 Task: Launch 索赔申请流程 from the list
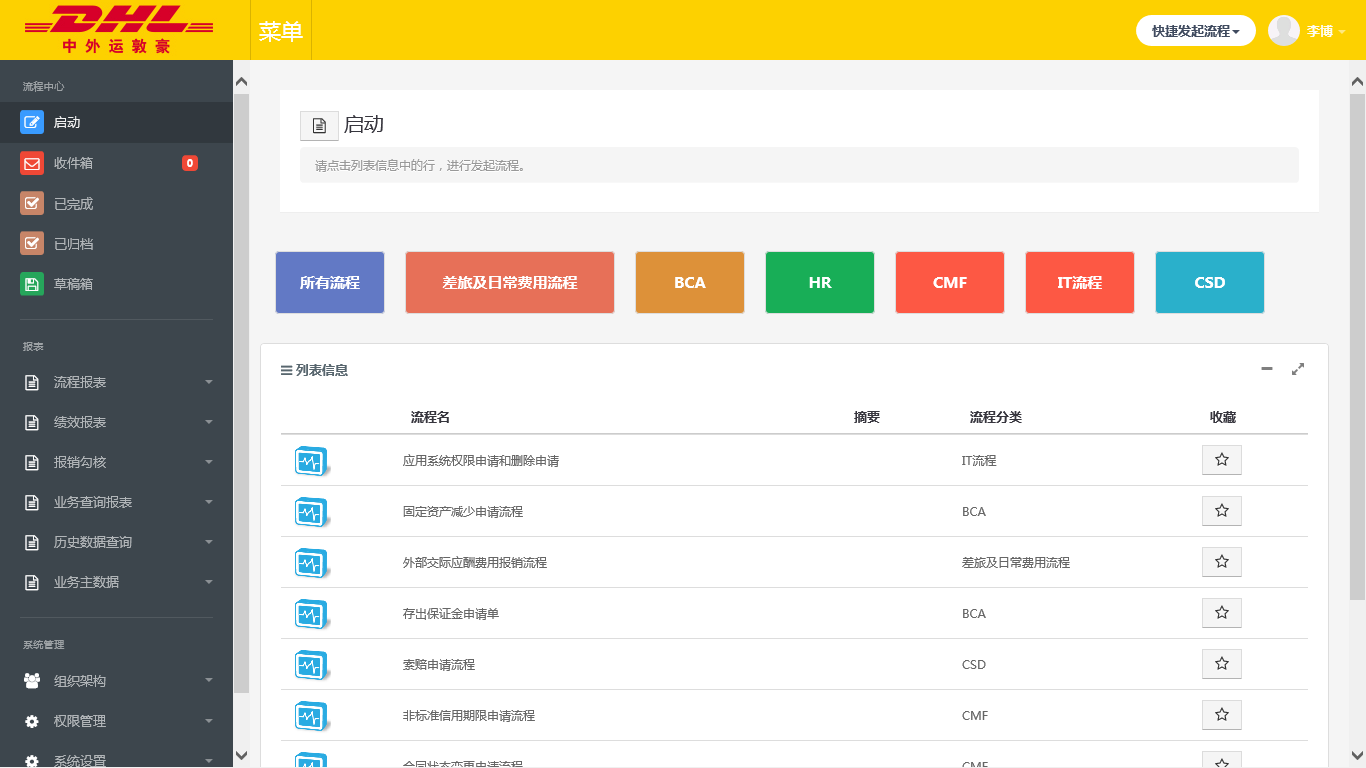[439, 665]
